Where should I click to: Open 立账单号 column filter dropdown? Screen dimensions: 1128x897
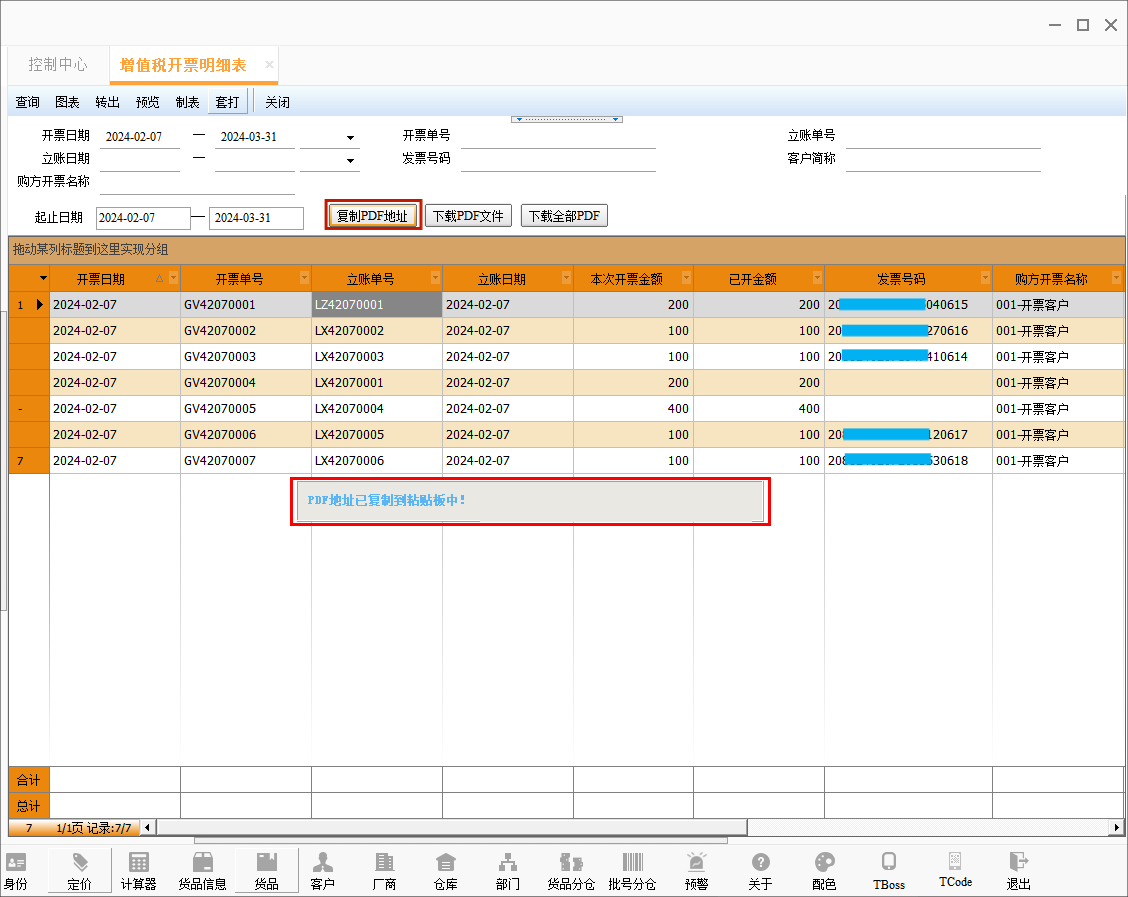coord(435,278)
